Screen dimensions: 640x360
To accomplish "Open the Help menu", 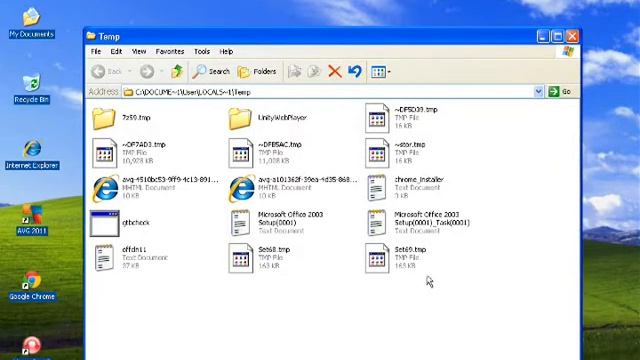I will pos(226,51).
